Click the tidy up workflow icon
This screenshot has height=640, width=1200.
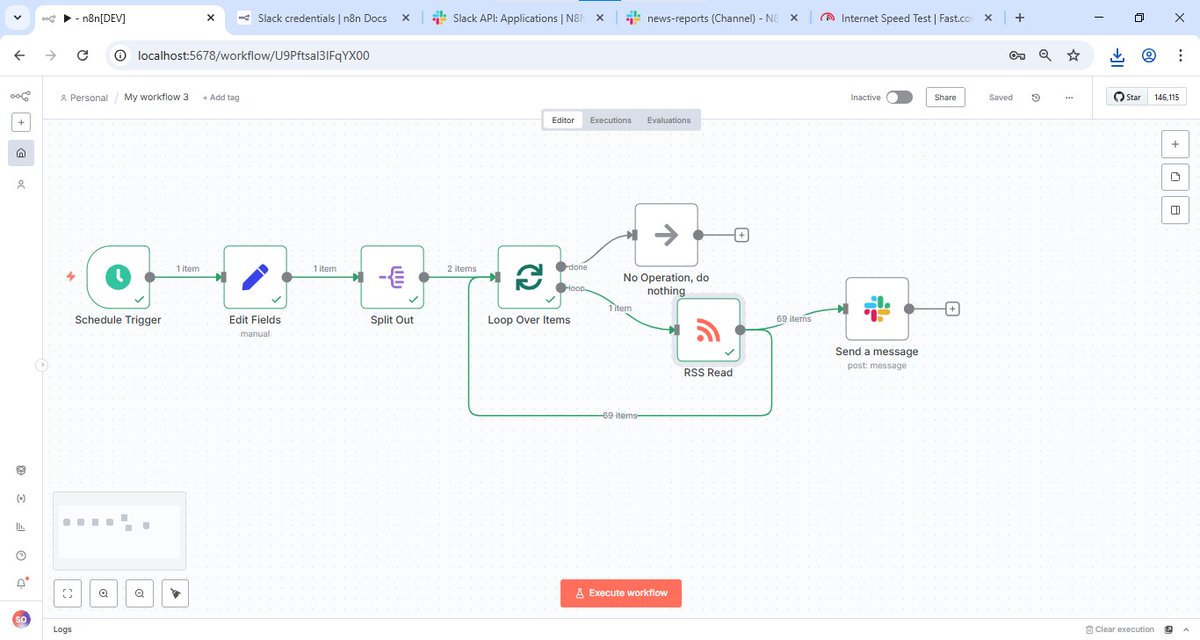click(175, 593)
